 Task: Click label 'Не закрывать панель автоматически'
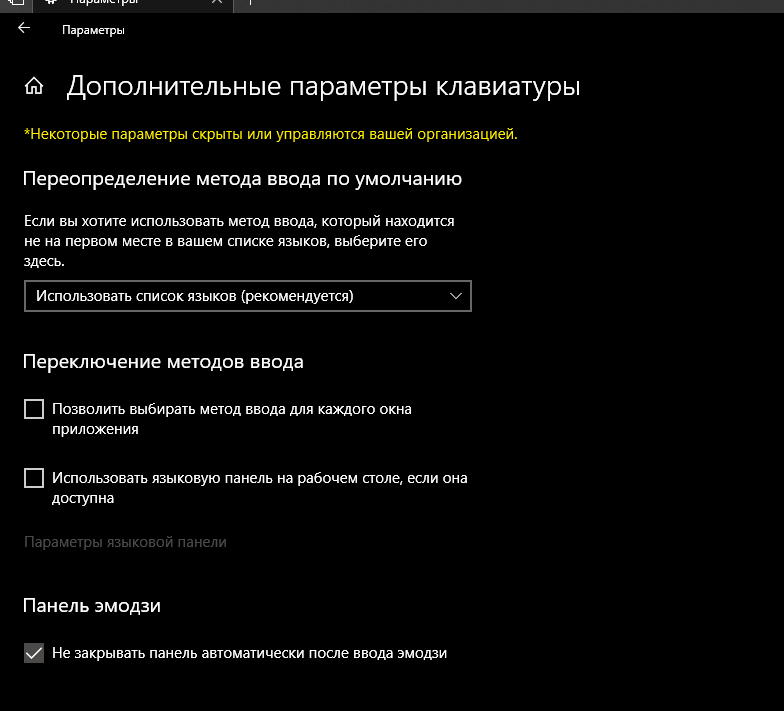point(250,653)
